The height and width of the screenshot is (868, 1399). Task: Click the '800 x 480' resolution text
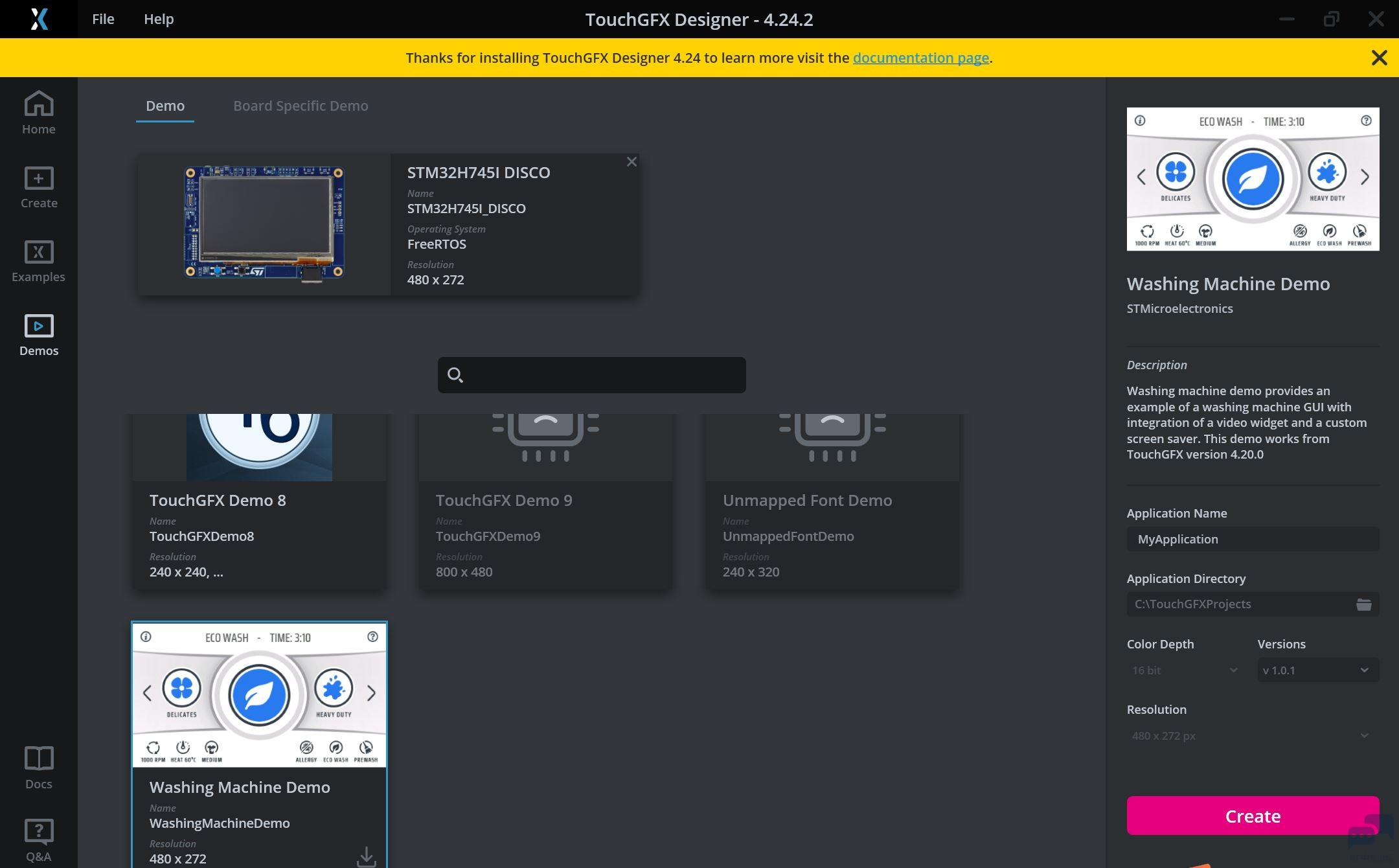[x=464, y=572]
